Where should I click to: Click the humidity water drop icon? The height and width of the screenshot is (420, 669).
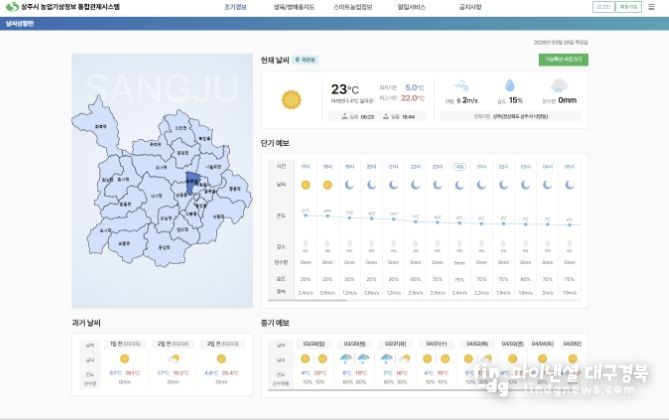point(509,86)
